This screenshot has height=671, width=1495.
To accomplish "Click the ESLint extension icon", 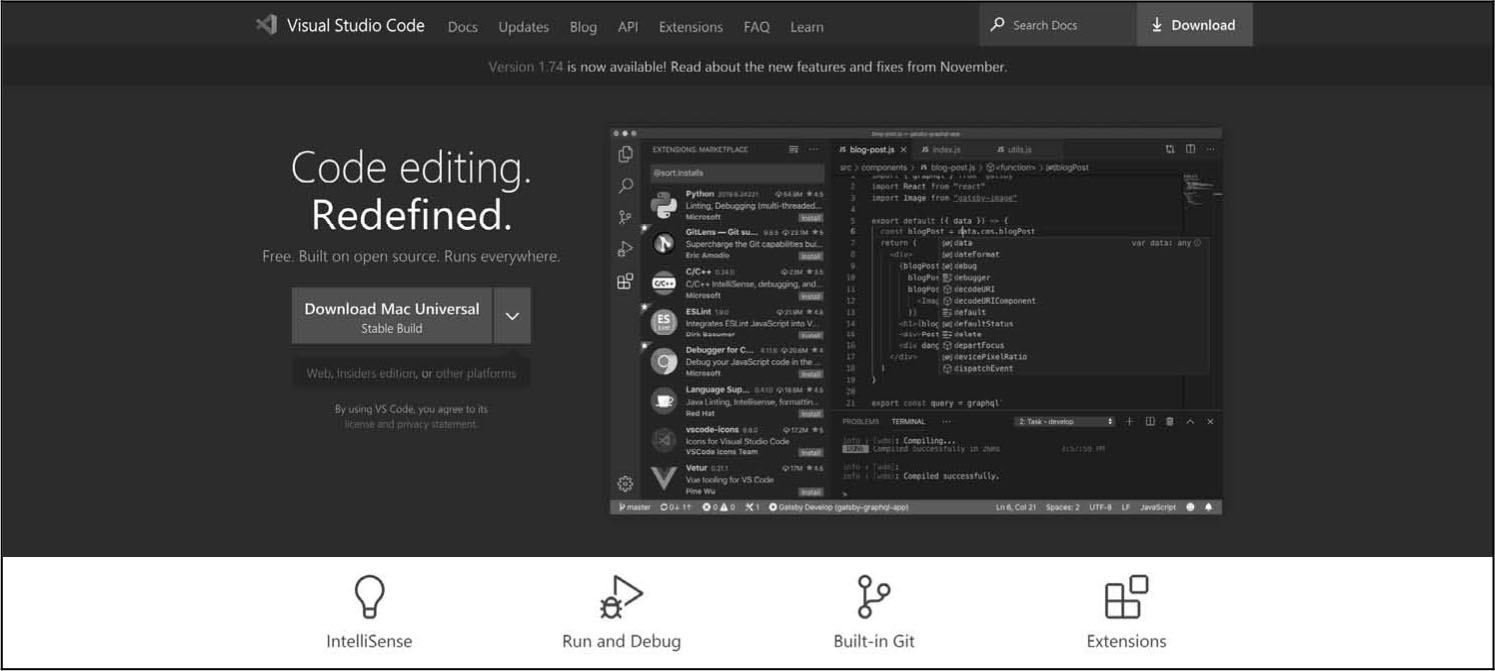I will point(664,322).
